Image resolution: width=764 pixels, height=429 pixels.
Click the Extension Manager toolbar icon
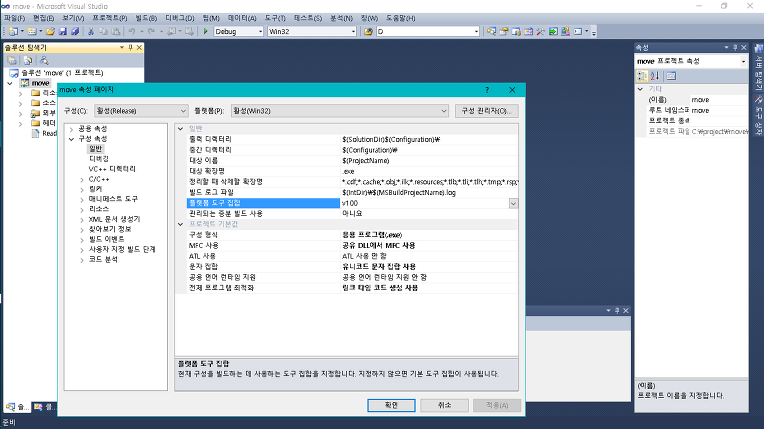tap(565, 31)
